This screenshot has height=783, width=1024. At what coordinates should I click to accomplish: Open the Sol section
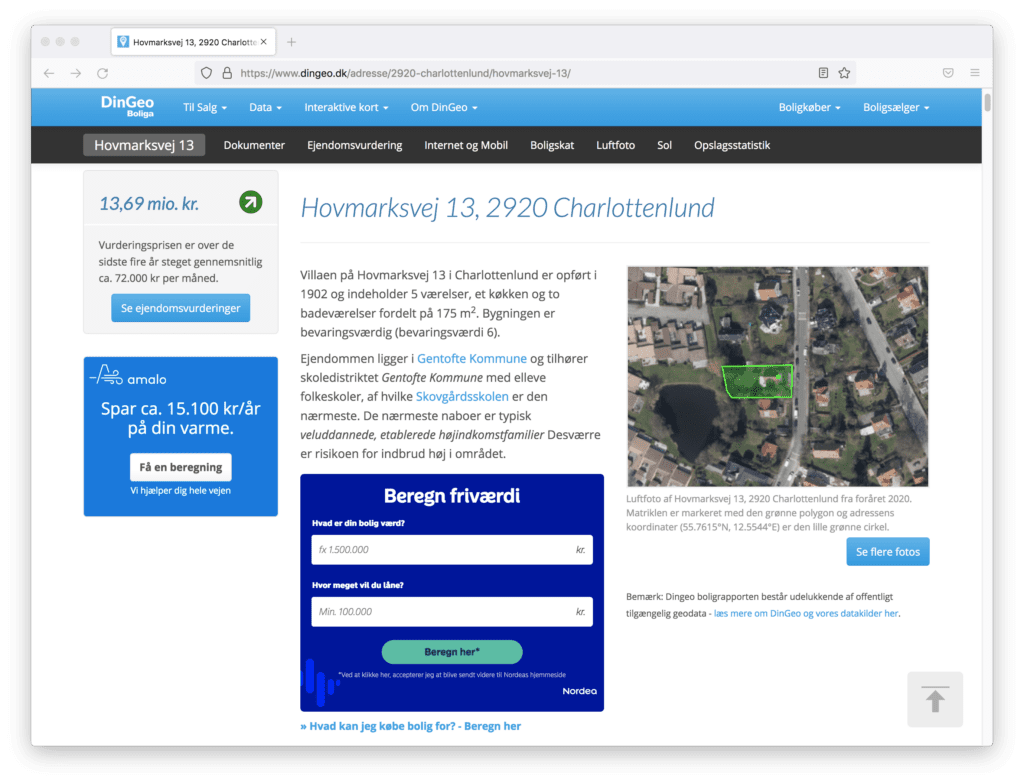(664, 145)
